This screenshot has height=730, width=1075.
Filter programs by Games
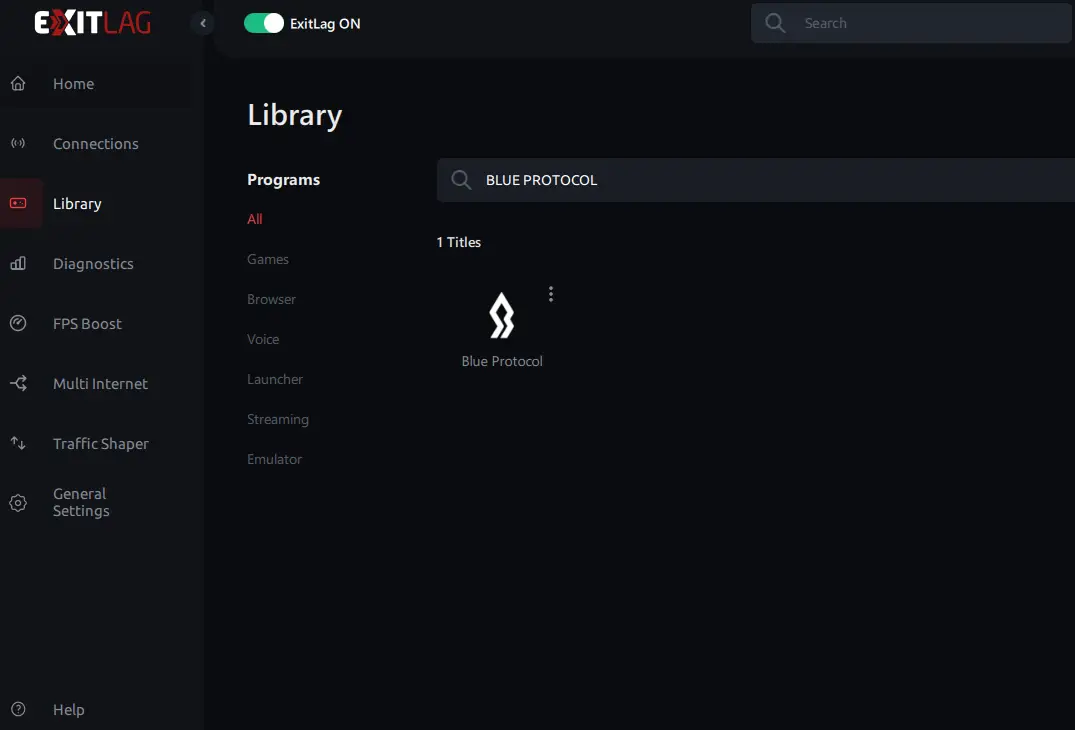point(267,259)
